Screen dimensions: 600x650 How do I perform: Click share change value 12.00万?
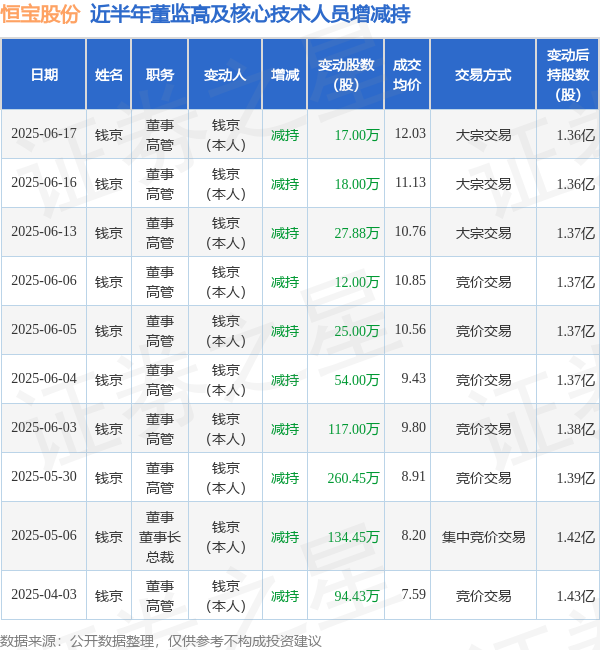[357, 282]
